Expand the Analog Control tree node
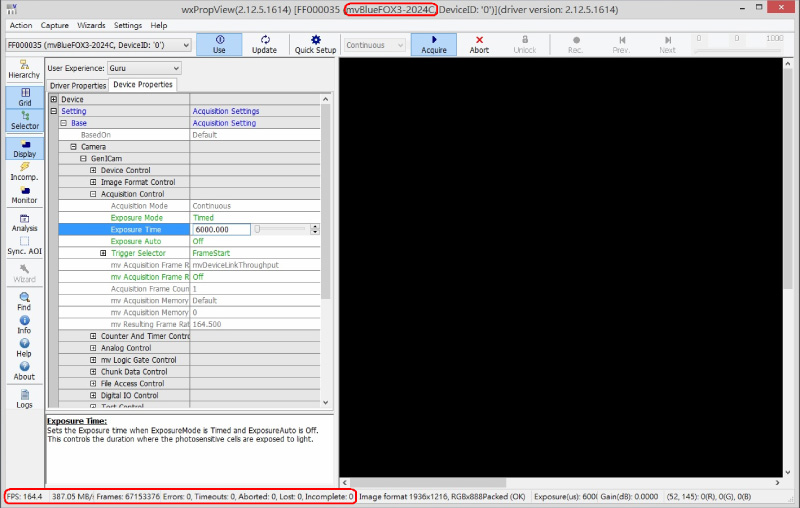 tap(93, 348)
